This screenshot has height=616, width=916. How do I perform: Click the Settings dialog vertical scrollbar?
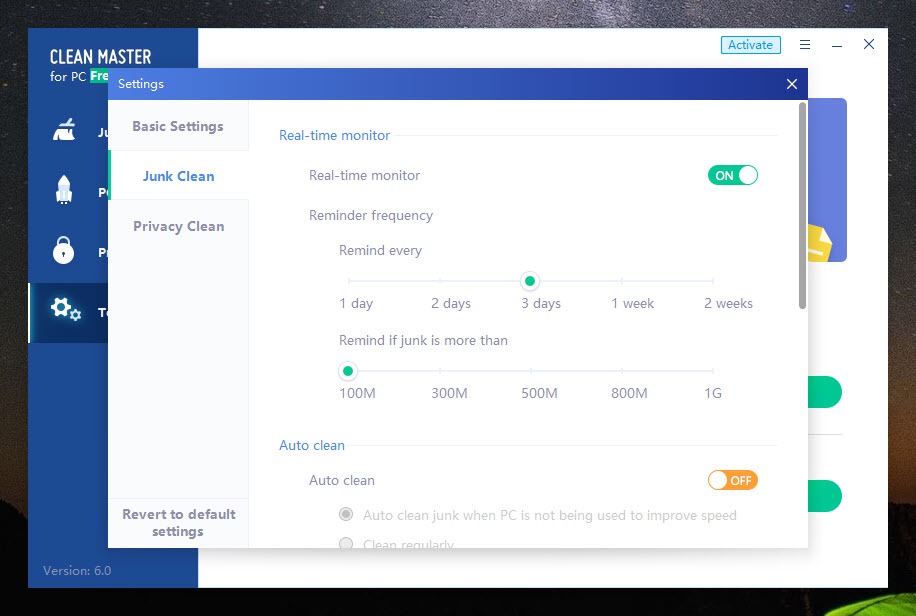point(801,206)
